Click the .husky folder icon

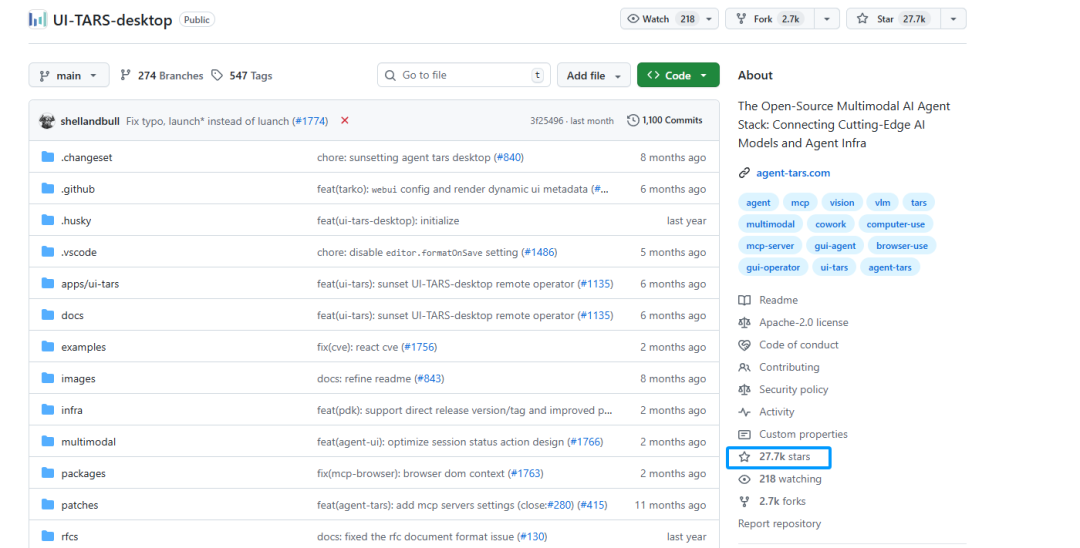click(48, 220)
